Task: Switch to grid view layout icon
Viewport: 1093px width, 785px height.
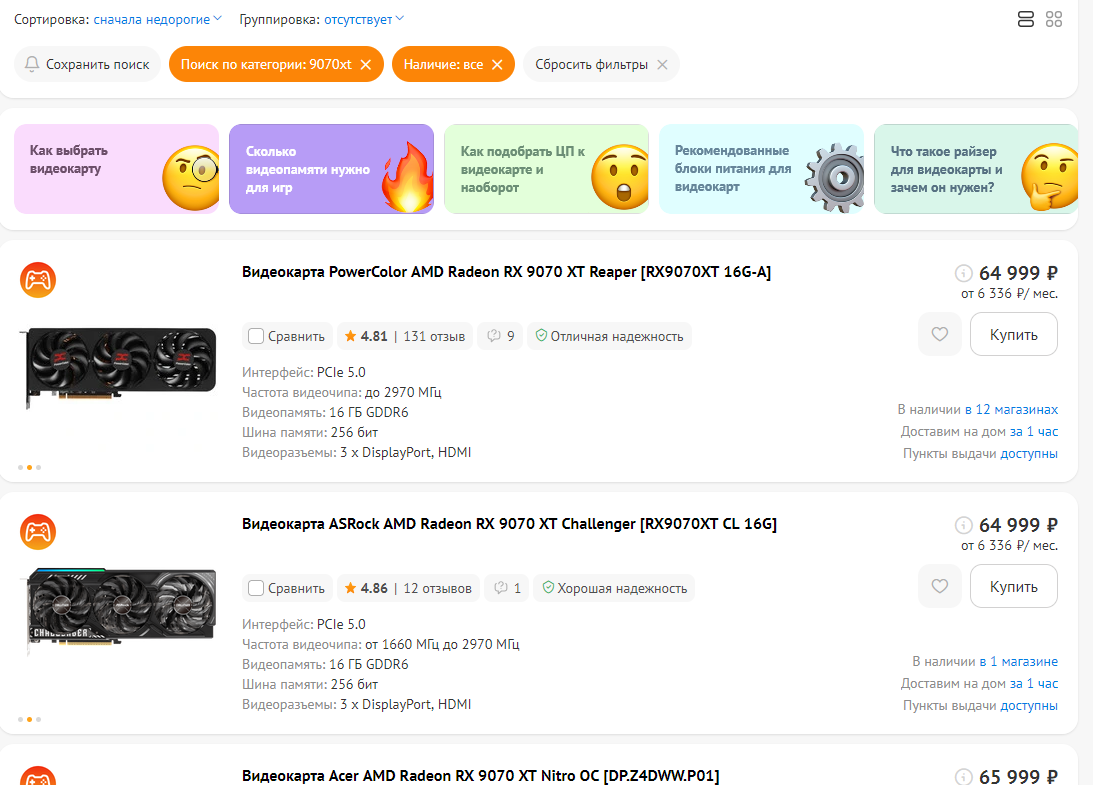Action: point(1054,19)
